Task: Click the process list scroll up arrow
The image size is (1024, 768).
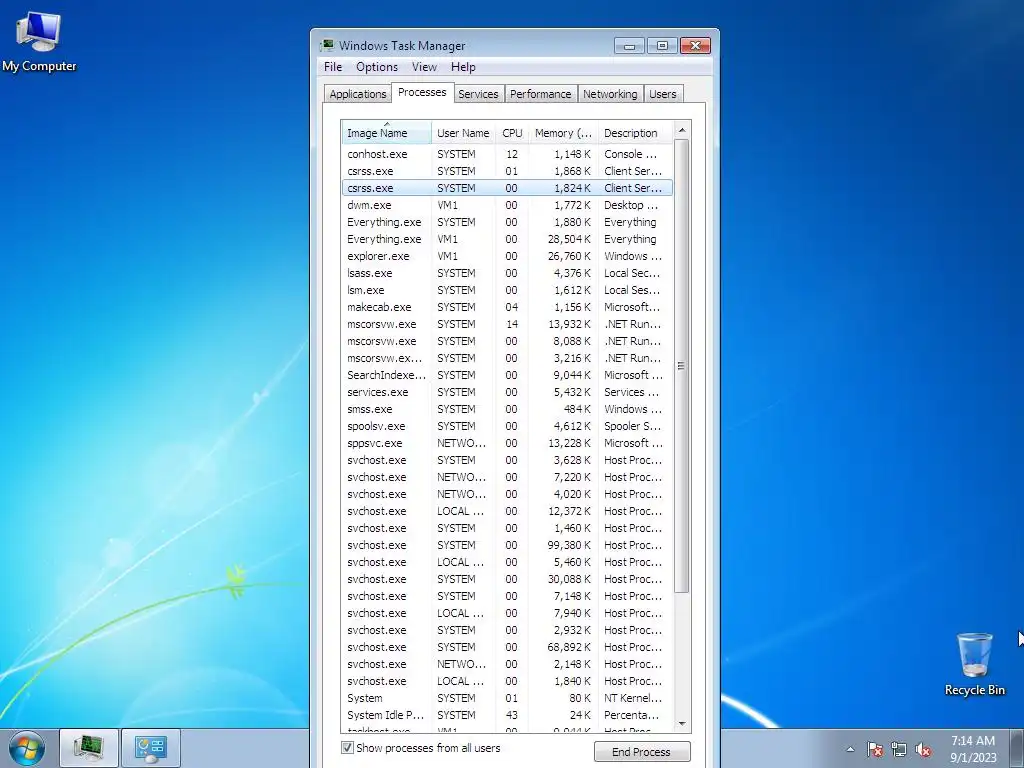Action: (x=682, y=130)
